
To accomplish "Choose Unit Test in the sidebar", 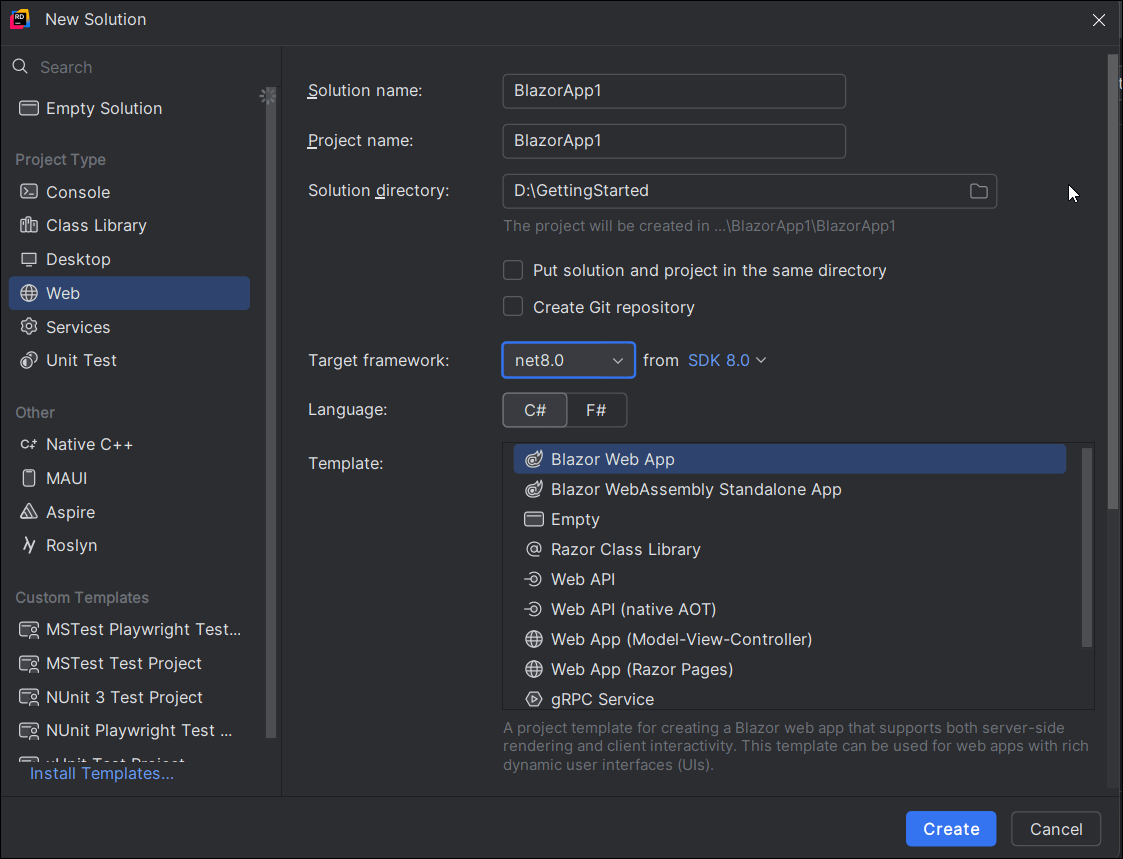I will click(81, 361).
